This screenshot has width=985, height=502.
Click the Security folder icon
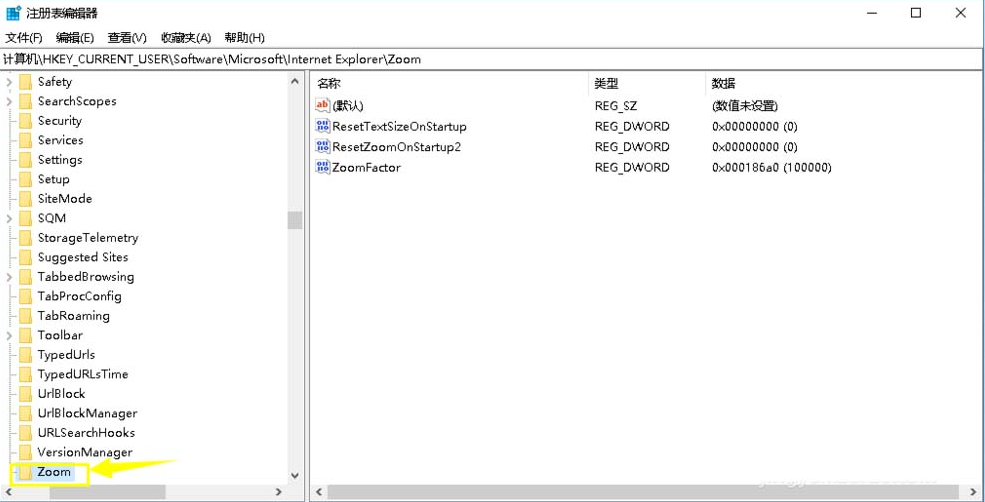25,121
